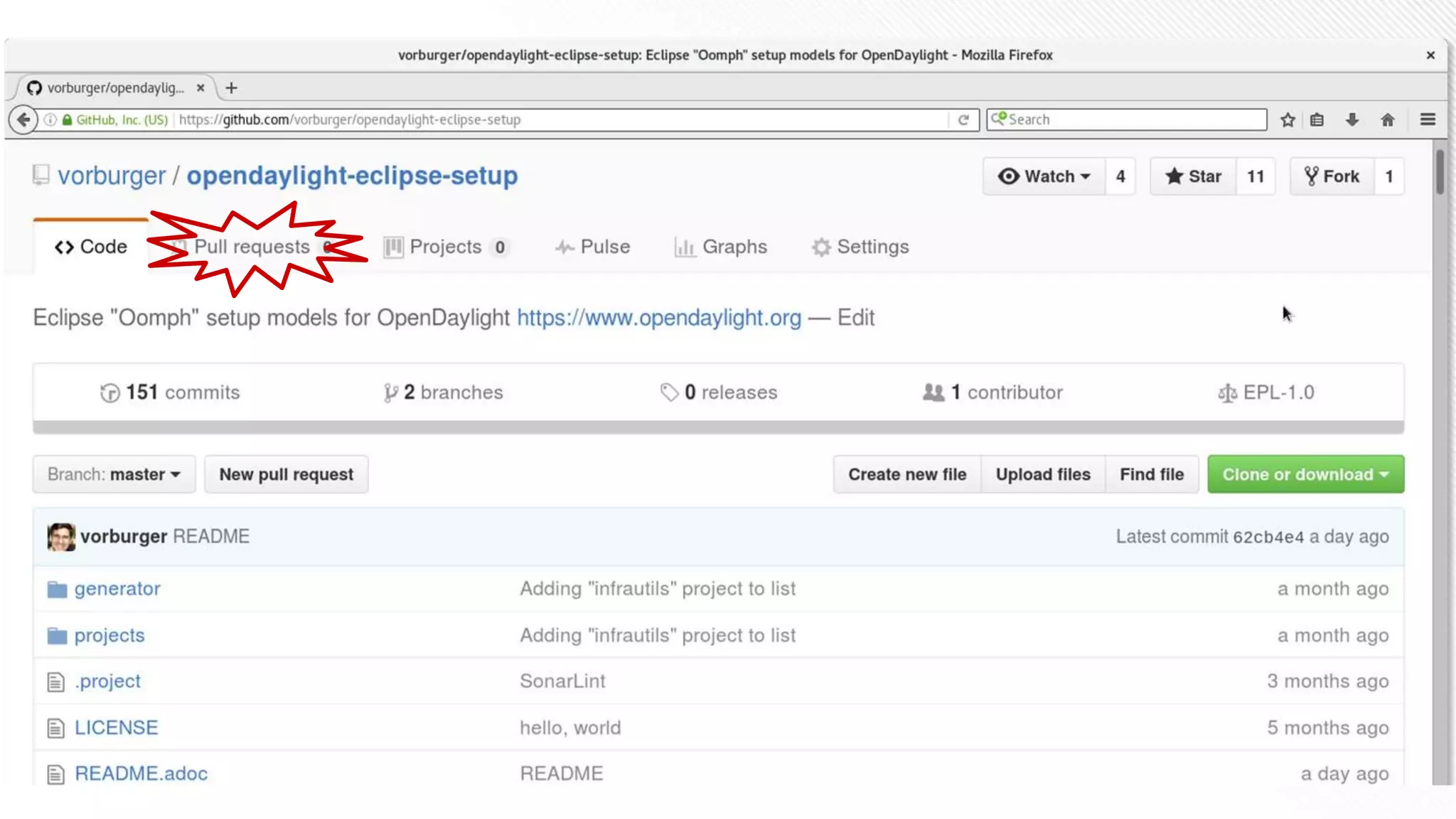Open the README.adoc file link
Viewport: 1456px width, 819px height.
point(141,773)
